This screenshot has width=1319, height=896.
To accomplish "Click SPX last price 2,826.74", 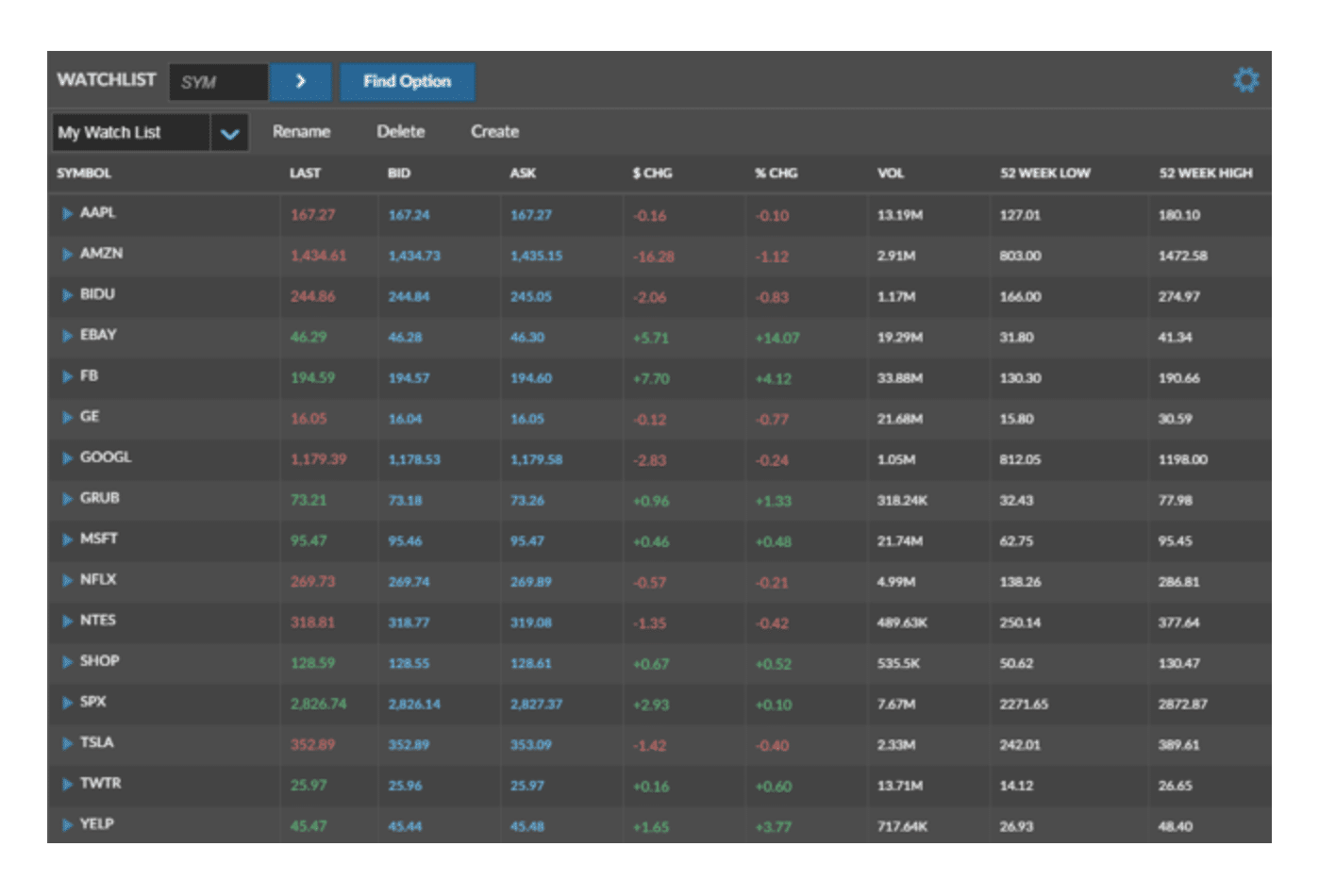I will (x=318, y=705).
